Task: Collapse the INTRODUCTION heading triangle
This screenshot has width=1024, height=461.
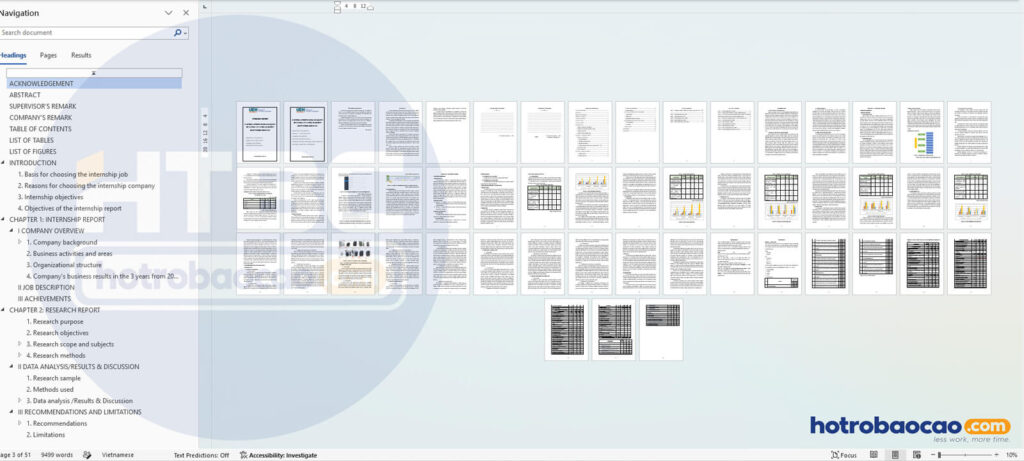Action: (3, 163)
